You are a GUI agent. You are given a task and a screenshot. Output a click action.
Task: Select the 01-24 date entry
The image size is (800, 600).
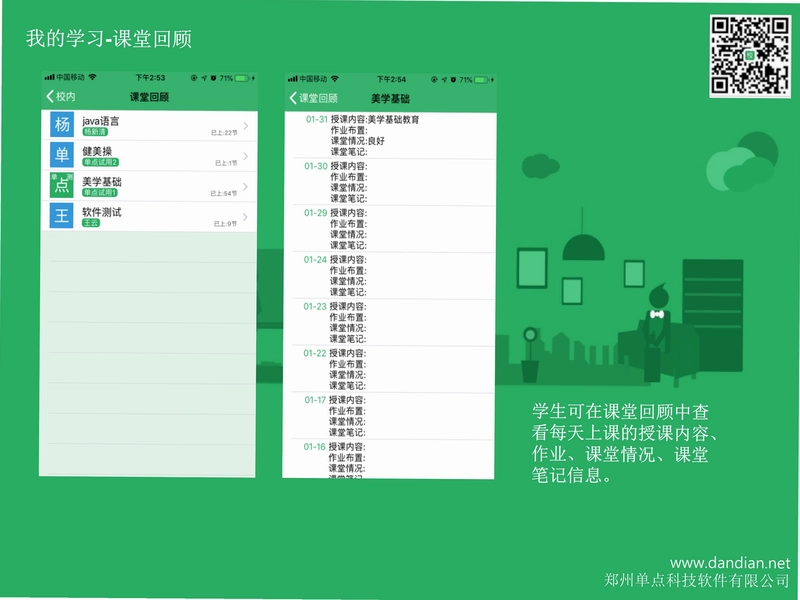(315, 260)
